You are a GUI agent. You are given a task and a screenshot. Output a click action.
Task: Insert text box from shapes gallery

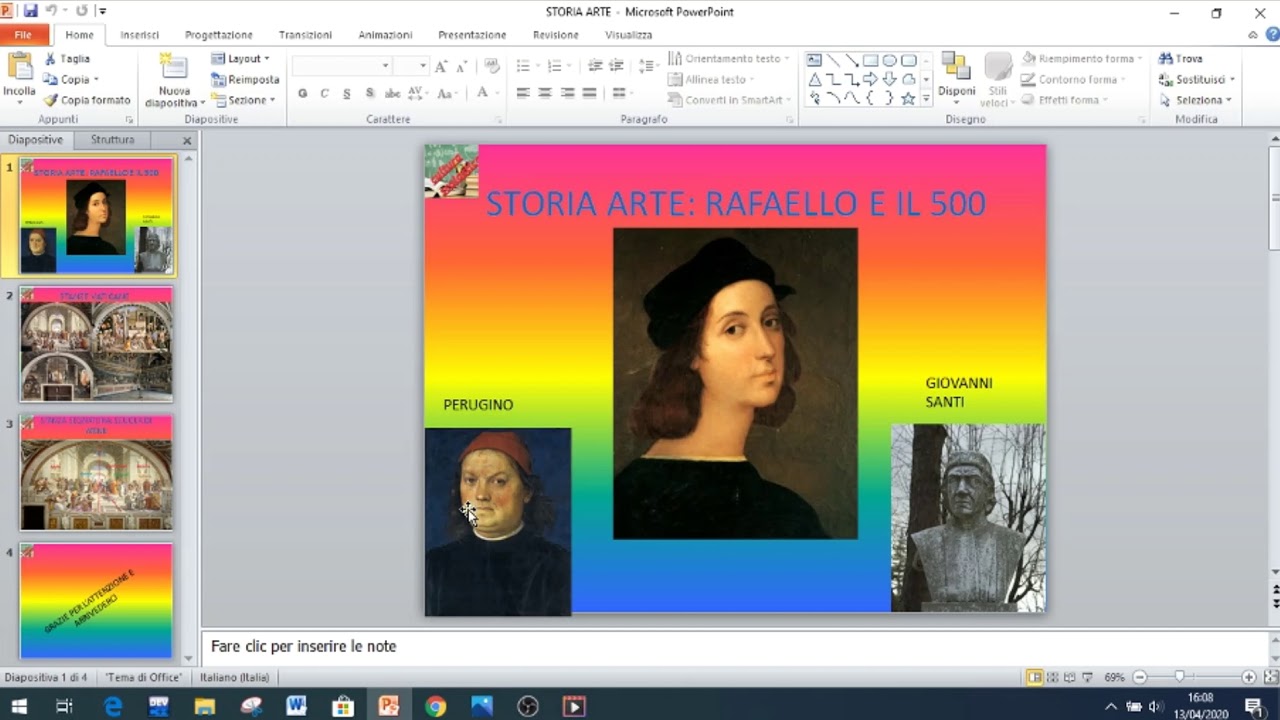point(814,60)
